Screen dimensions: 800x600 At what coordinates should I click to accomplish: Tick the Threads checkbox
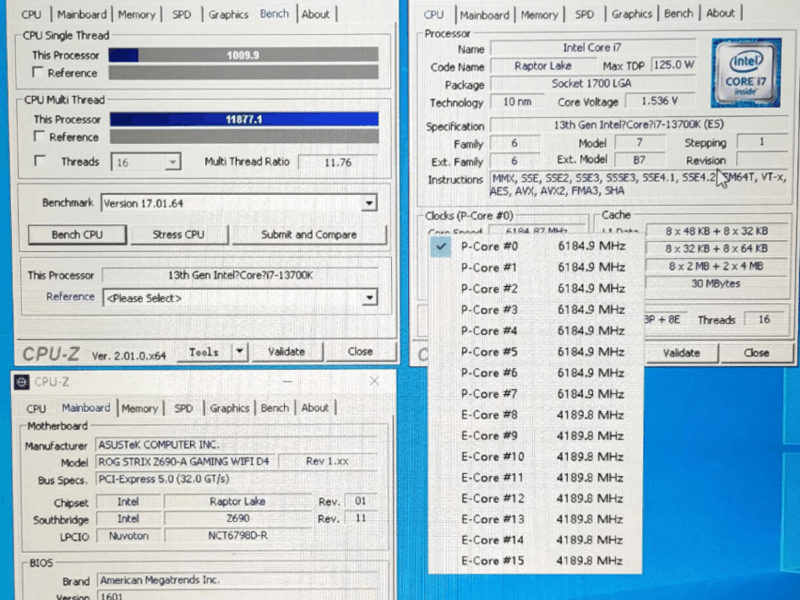[39, 161]
